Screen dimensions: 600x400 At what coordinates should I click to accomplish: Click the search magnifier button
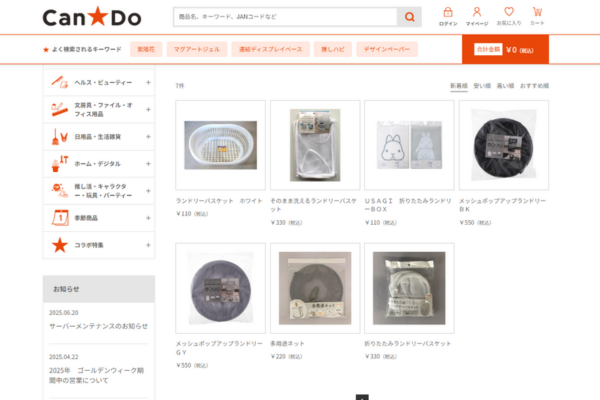409,17
